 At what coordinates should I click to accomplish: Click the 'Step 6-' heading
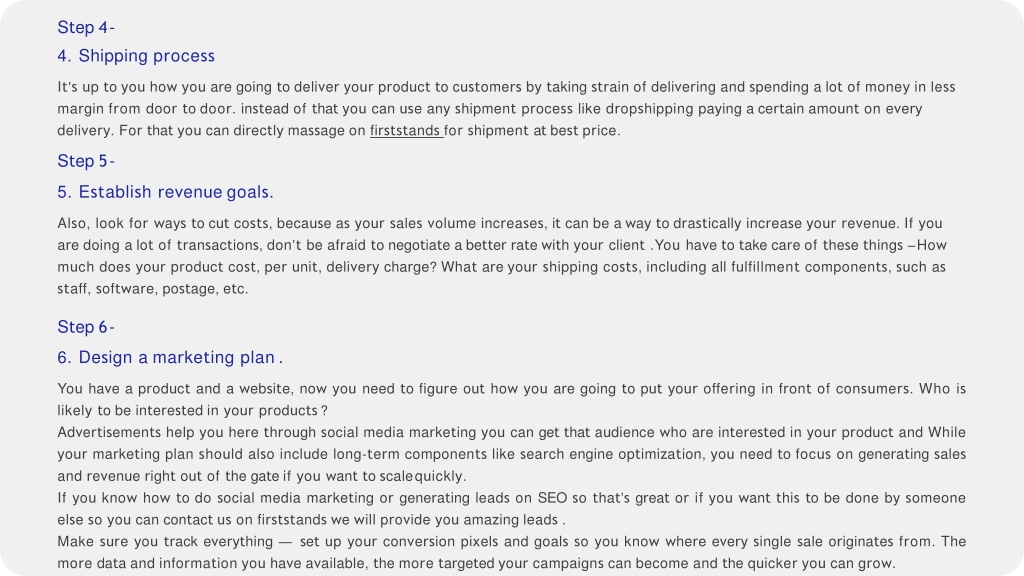[86, 327]
